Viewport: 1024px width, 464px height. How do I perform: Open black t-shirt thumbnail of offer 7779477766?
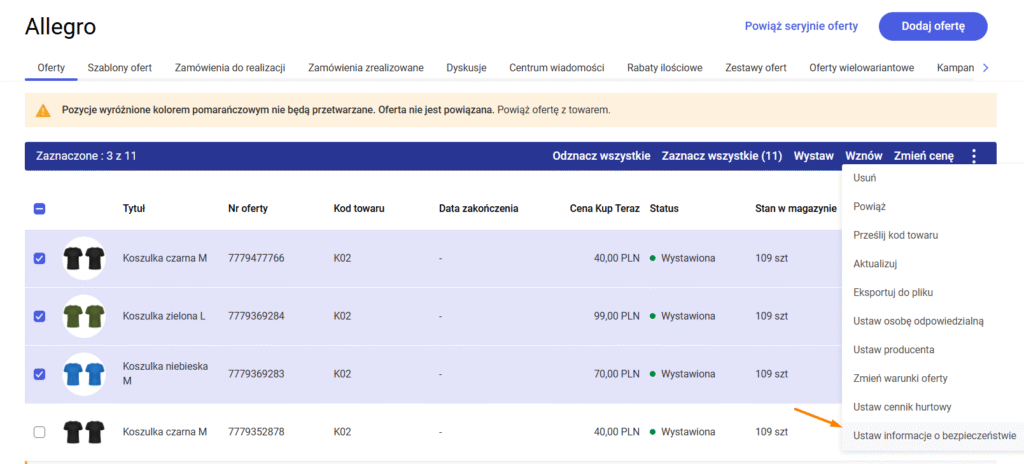coord(84,259)
